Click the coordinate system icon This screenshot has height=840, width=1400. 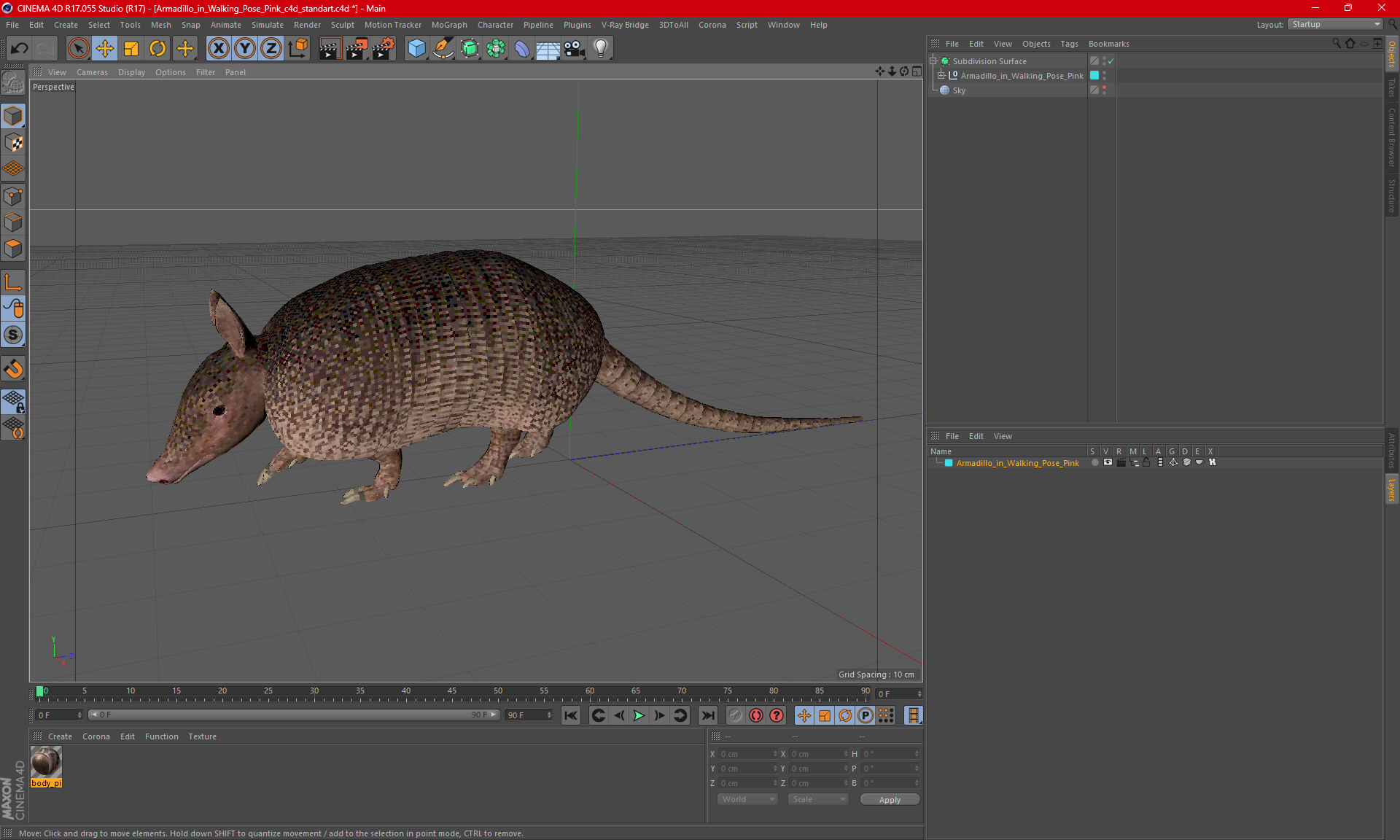pos(297,49)
